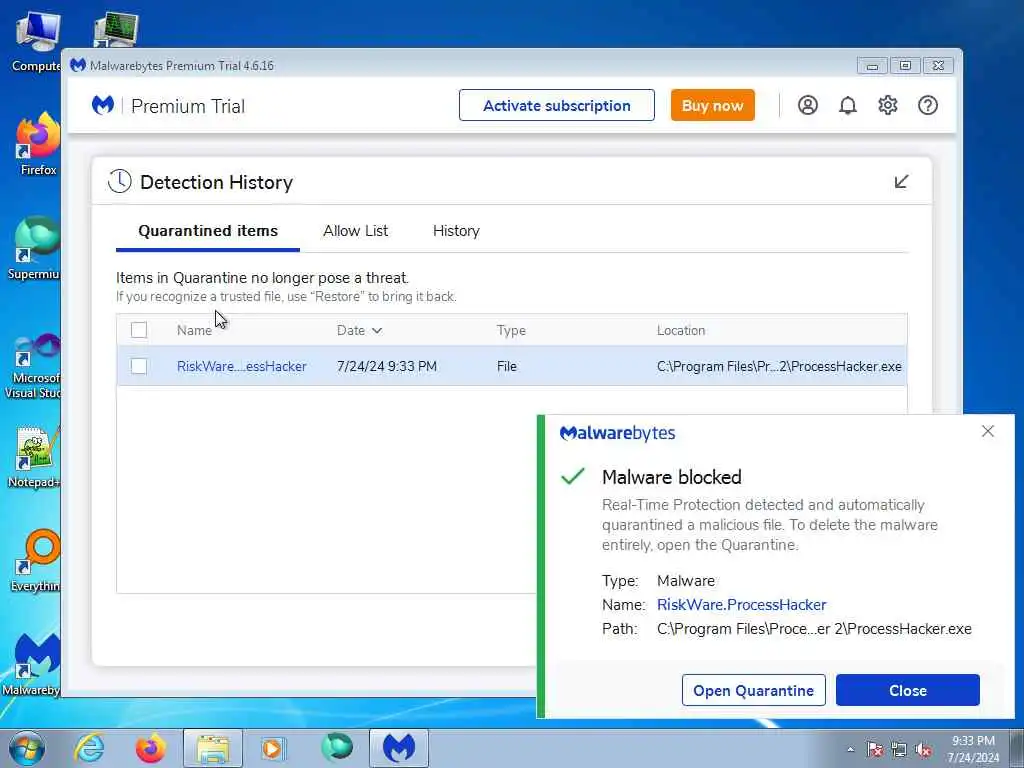This screenshot has height=768, width=1024.
Task: Switch to the Allow List tab
Action: [355, 231]
